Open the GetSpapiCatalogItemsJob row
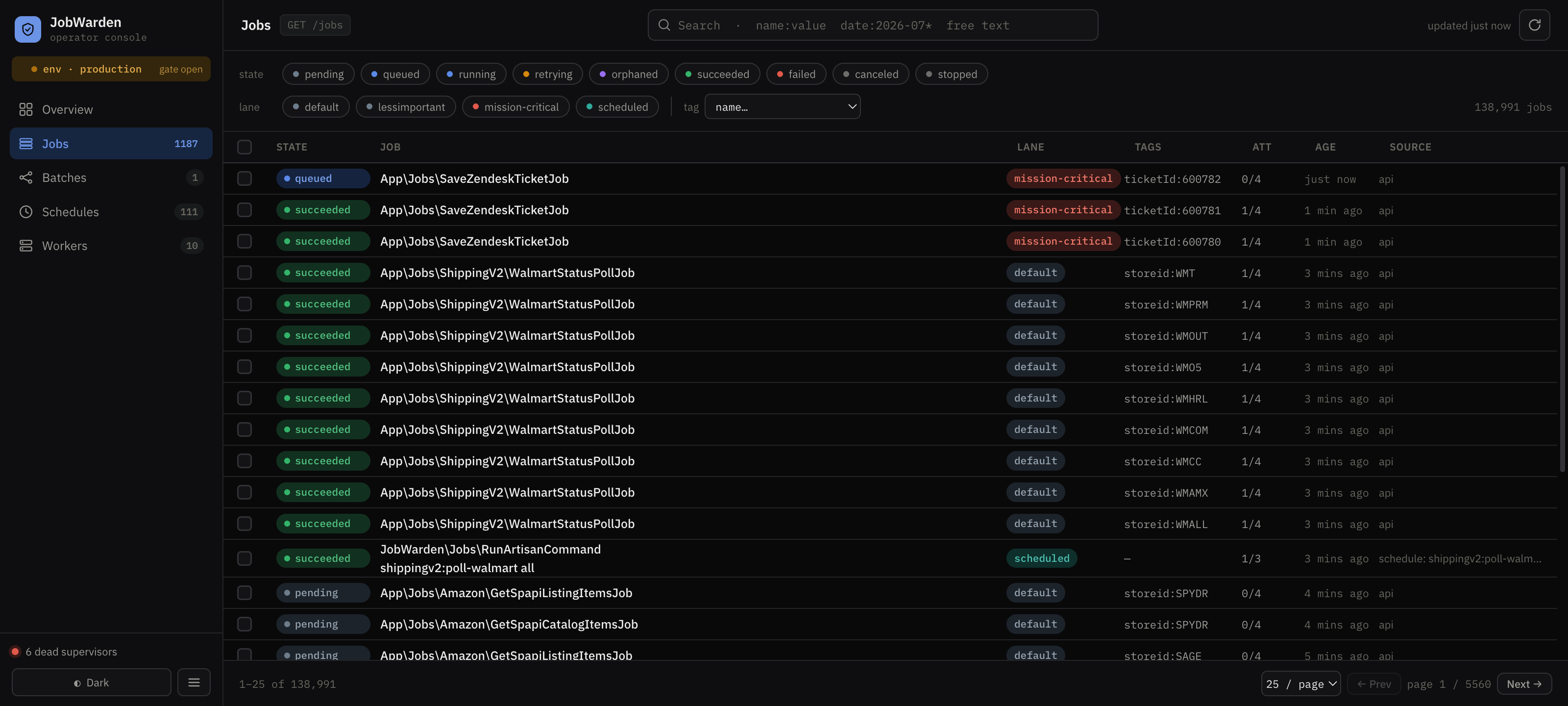This screenshot has height=706, width=1568. click(890, 624)
